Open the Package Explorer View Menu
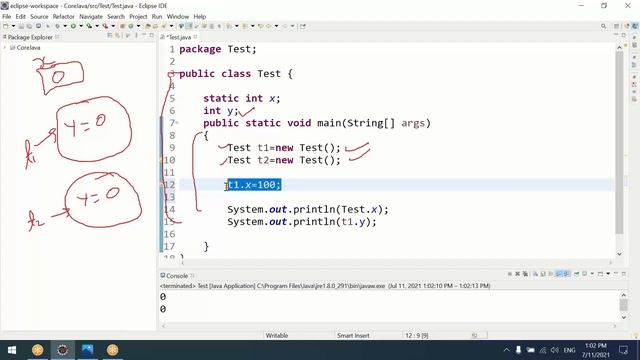Viewport: 640px width, 360px height. (x=136, y=36)
